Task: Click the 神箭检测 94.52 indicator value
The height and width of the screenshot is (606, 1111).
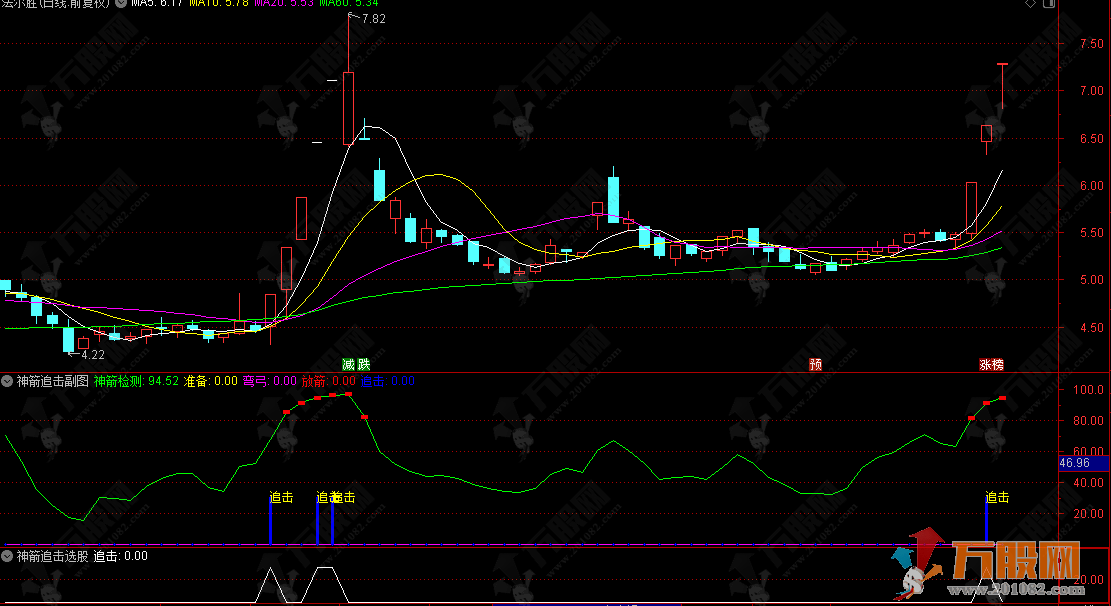Action: pos(136,381)
